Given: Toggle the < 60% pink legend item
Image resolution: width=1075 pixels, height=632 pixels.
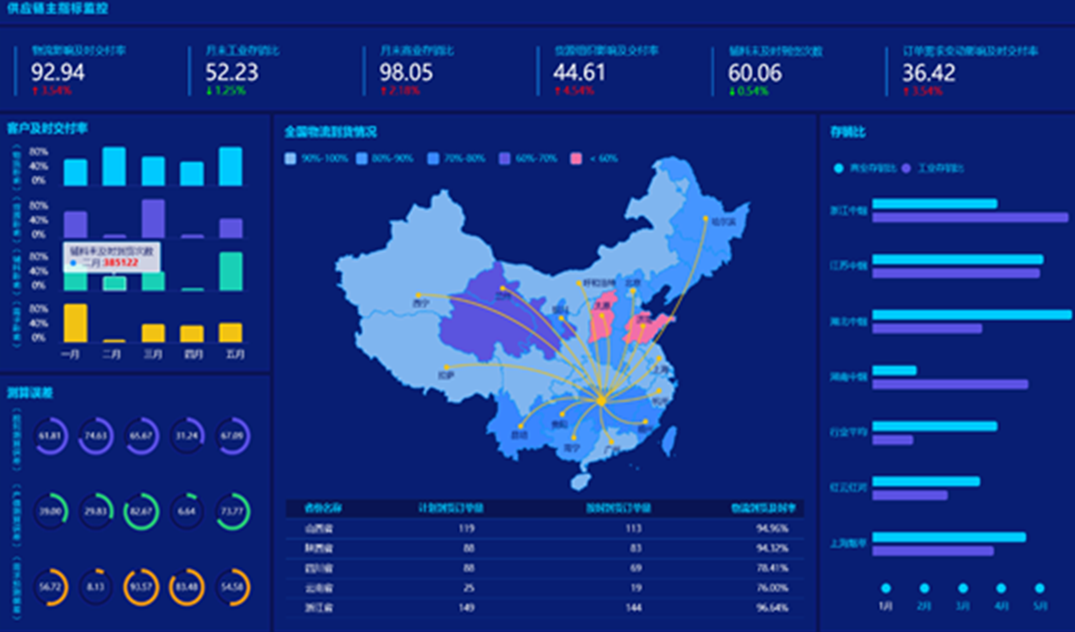Looking at the screenshot, I should tap(594, 158).
